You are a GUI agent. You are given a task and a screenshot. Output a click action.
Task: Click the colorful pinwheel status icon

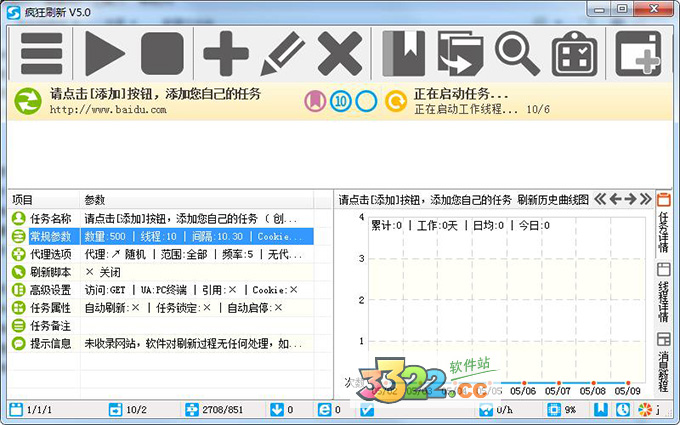point(645,409)
